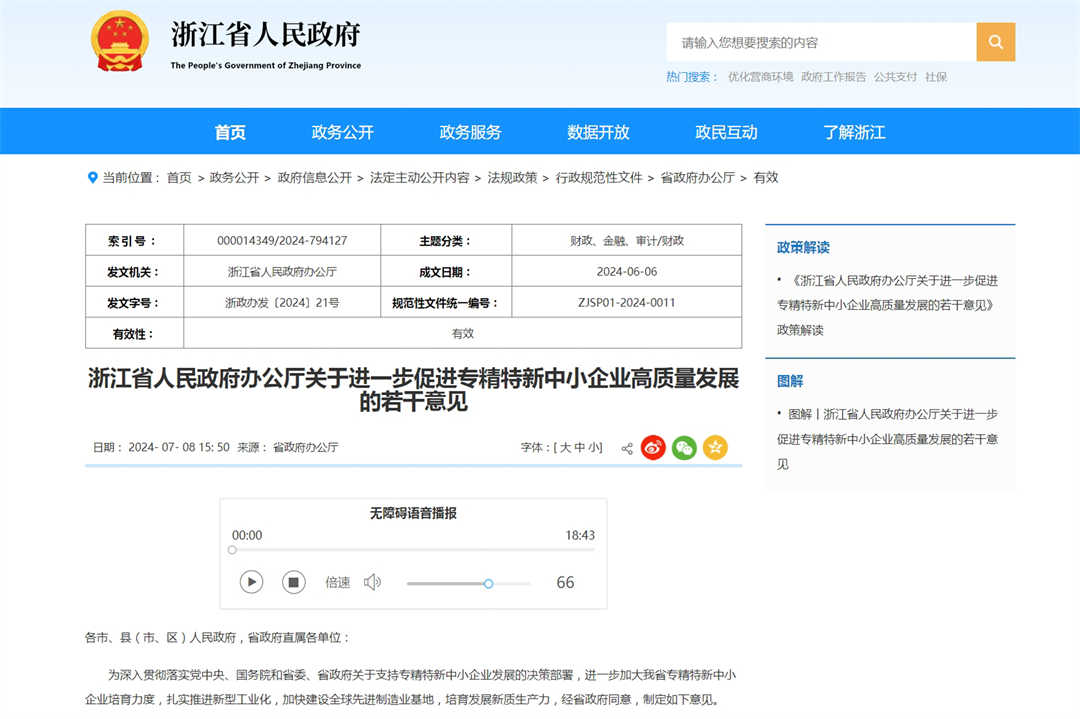Share the article via WeChat icon
Screen dimensions: 1080x719
tap(684, 448)
